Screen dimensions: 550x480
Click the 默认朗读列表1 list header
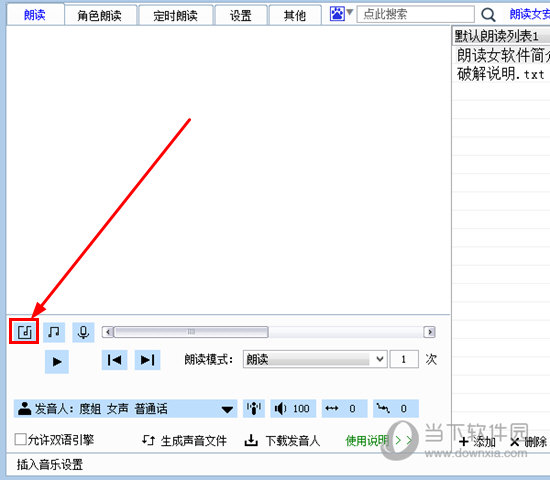(501, 36)
